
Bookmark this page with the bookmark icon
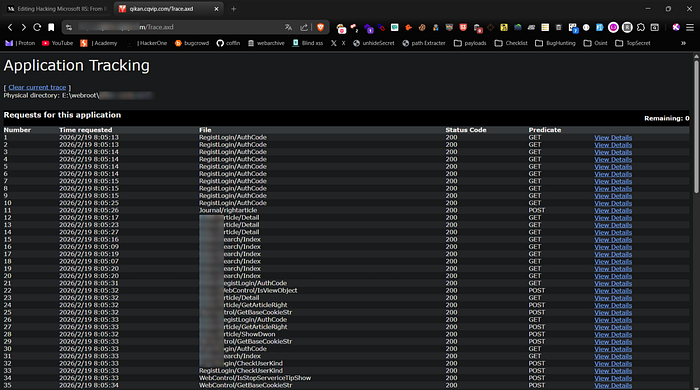tap(51, 27)
